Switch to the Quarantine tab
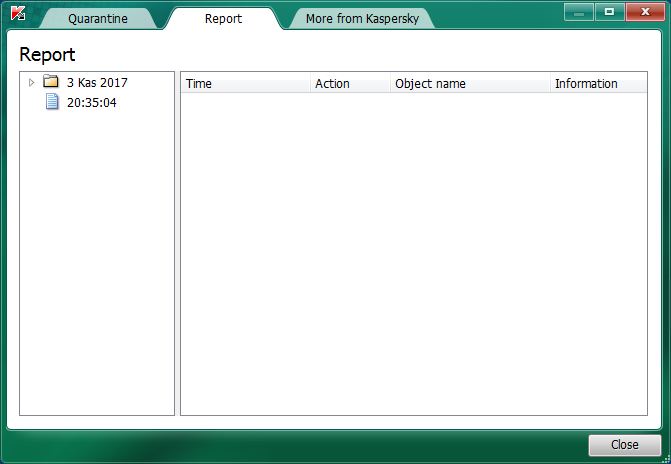 pos(98,18)
